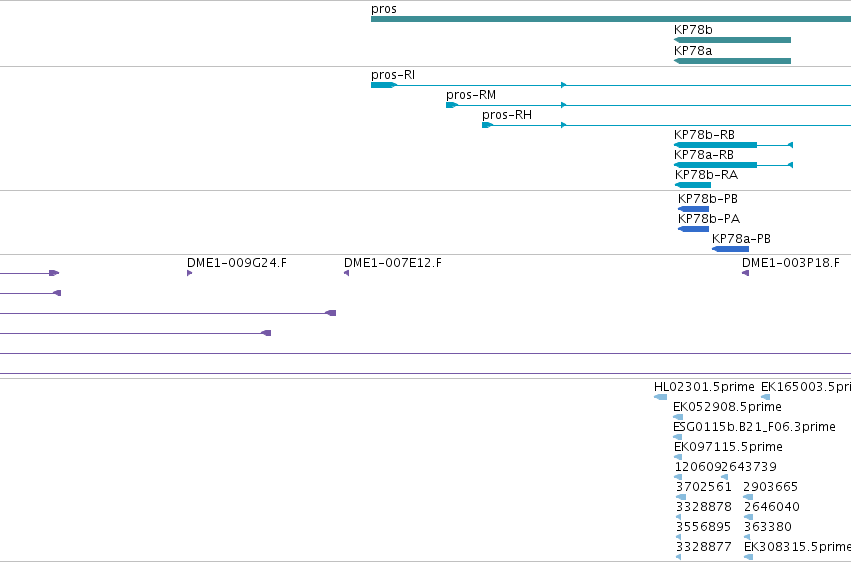Select the KP78b-RA transcript

(x=693, y=185)
